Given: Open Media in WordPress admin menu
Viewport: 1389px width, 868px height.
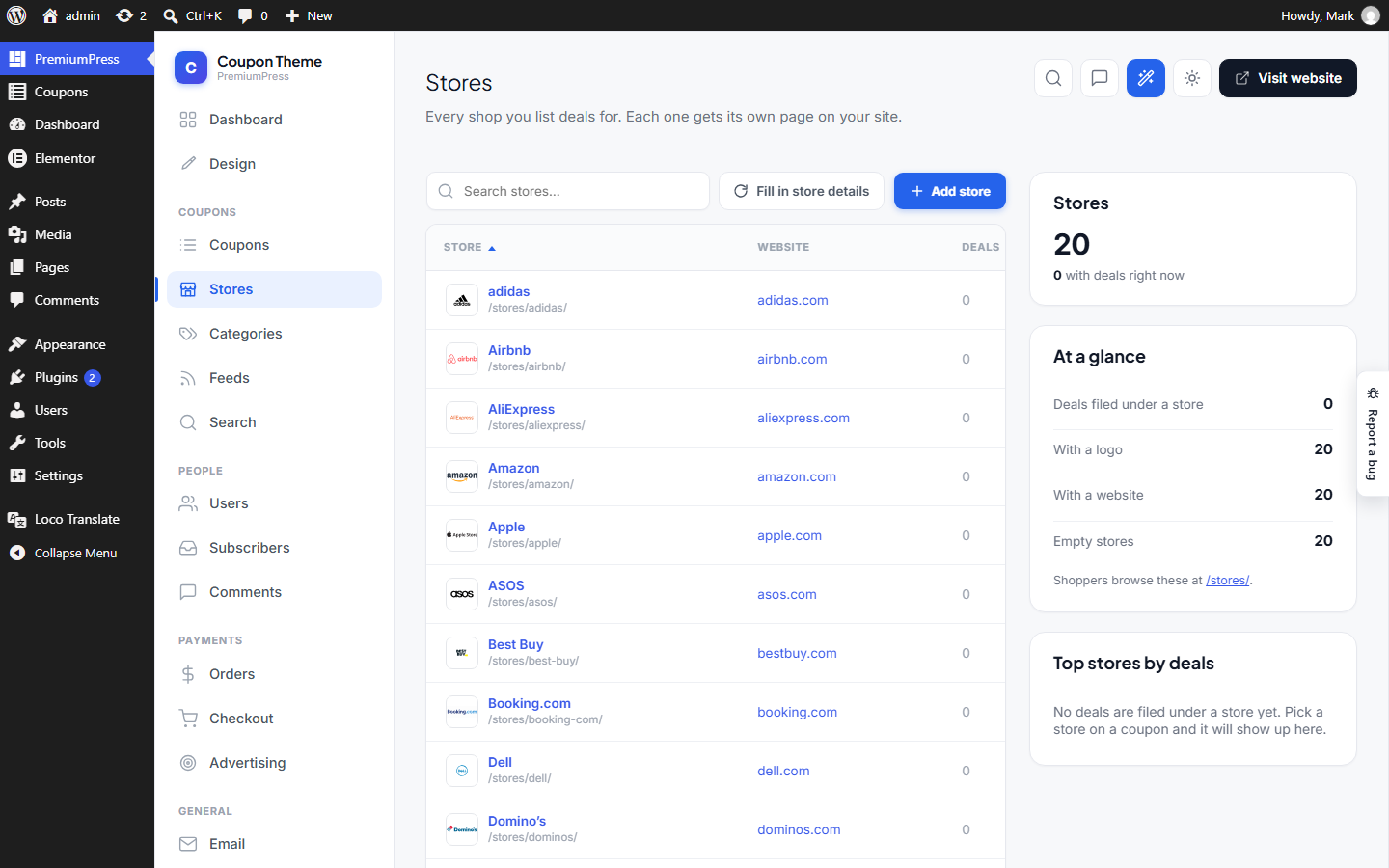Looking at the screenshot, I should [x=77, y=234].
